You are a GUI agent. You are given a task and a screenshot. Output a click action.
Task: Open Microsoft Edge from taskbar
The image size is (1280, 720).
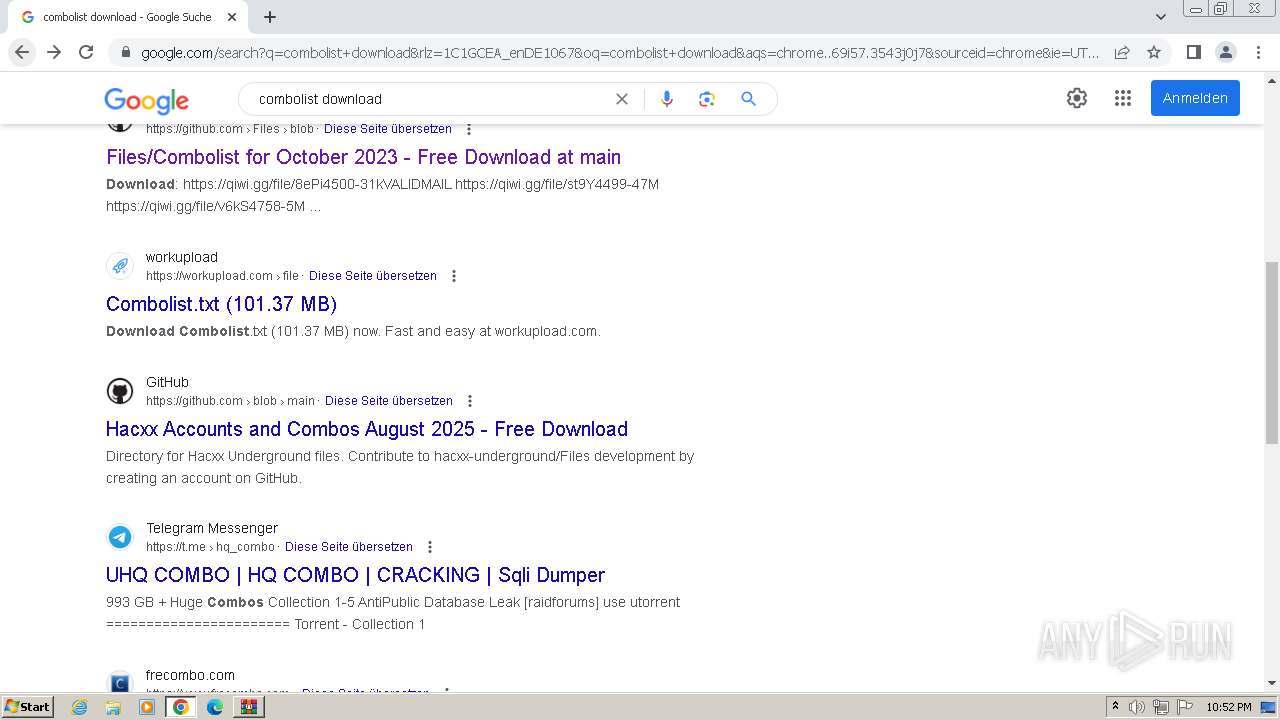[x=215, y=707]
